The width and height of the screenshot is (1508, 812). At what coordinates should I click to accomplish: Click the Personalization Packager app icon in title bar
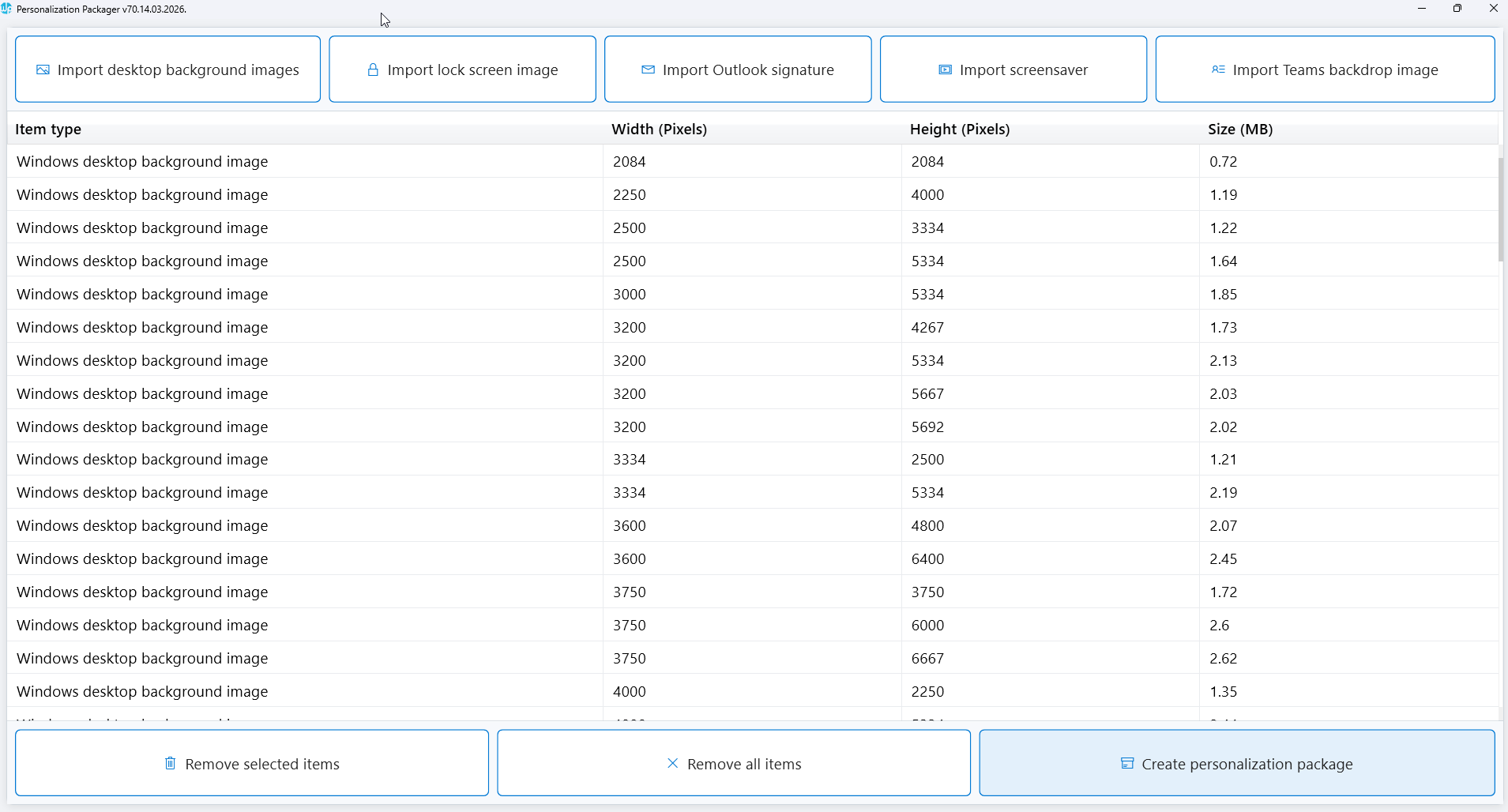6,9
